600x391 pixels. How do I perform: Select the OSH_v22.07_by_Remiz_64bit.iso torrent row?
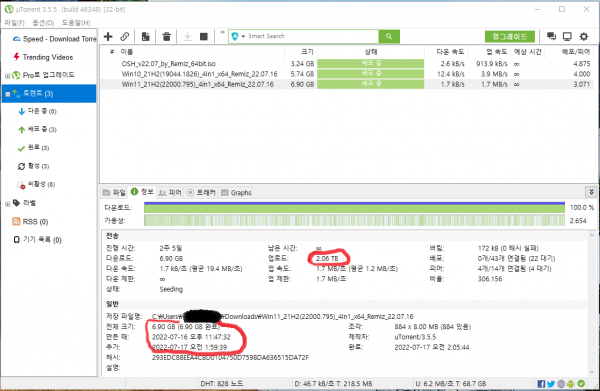pyautogui.click(x=346, y=64)
